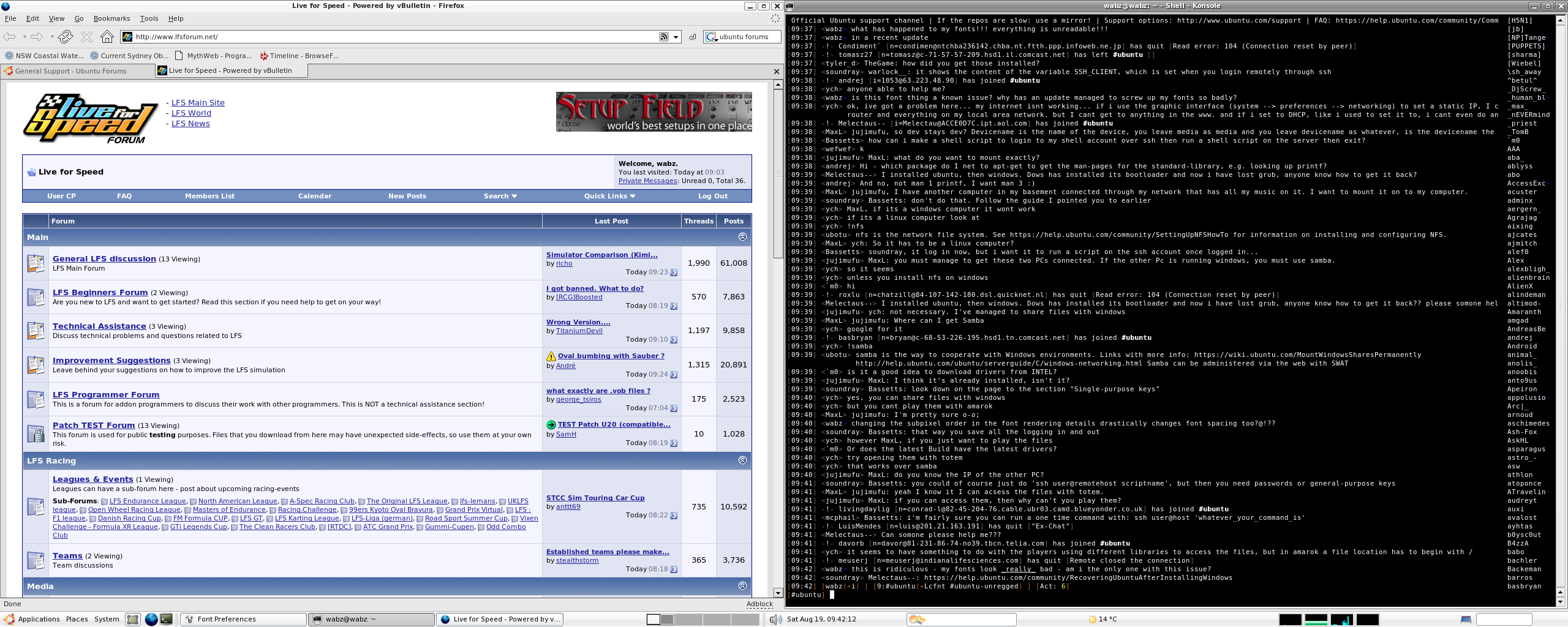Click the Firefox vertical scrollbar thumb
This screenshot has width=1568, height=627.
point(778,174)
